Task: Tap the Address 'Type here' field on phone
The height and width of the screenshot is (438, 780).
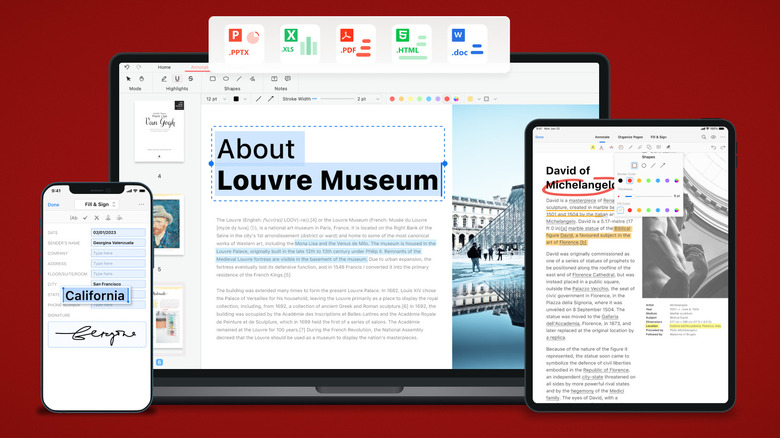Action: (x=118, y=263)
